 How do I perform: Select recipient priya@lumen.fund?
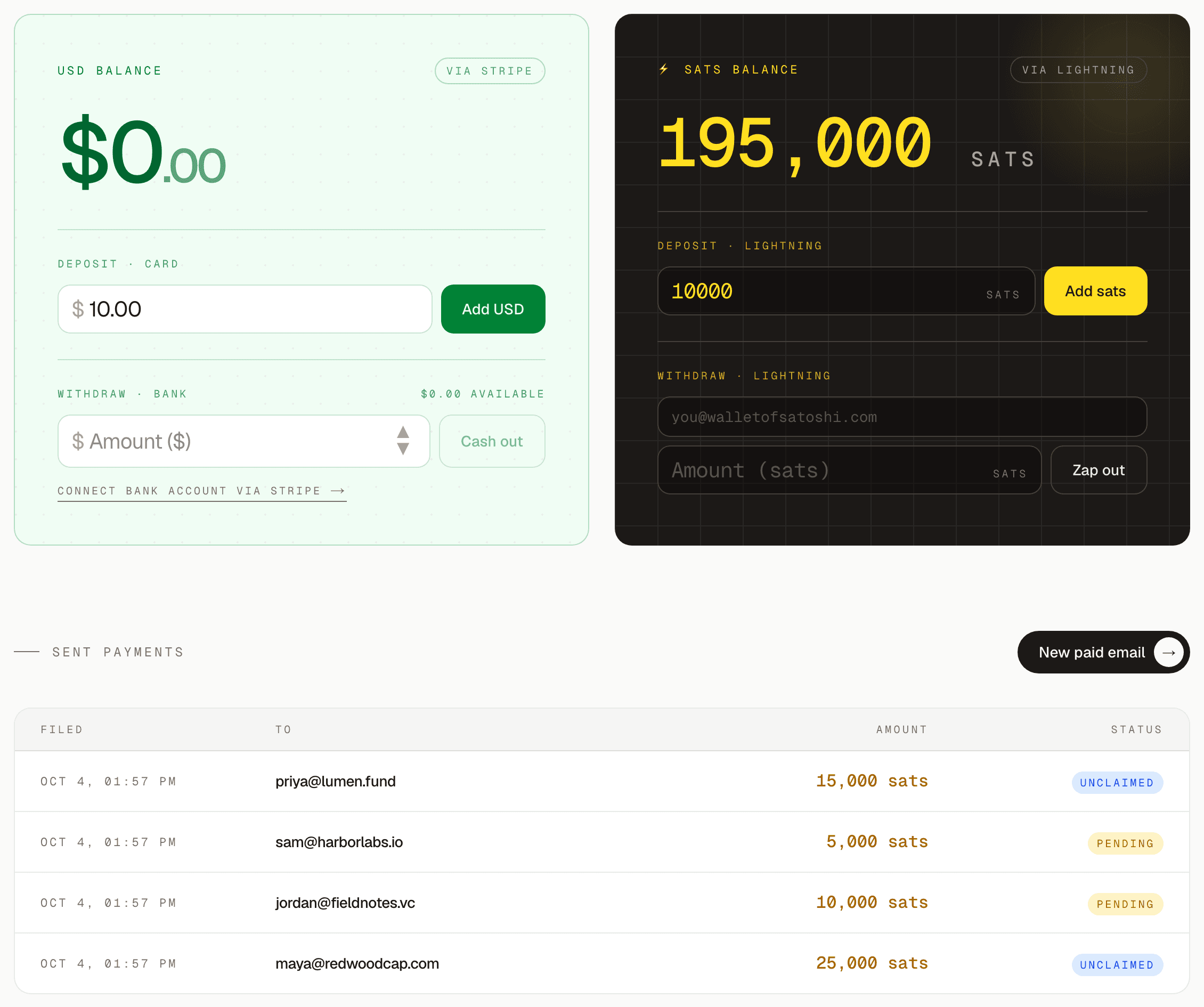[336, 782]
